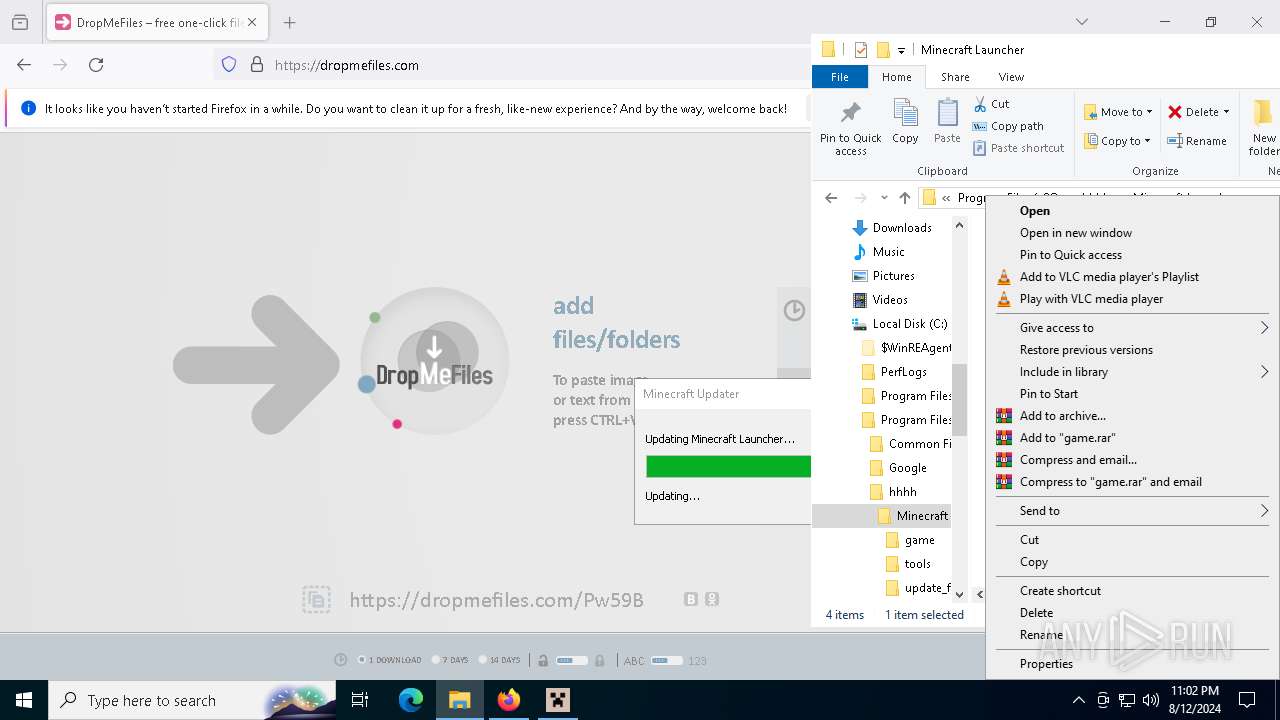Open Explorer recent locations dropdown
This screenshot has width=1280, height=720.
click(884, 198)
